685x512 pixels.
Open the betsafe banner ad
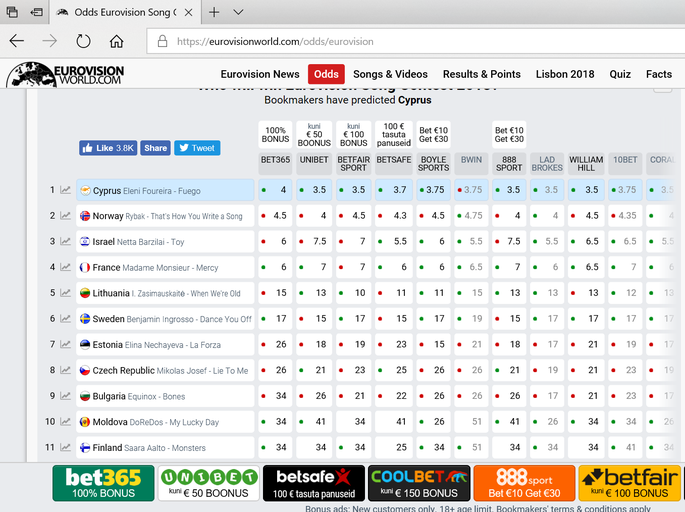314,483
